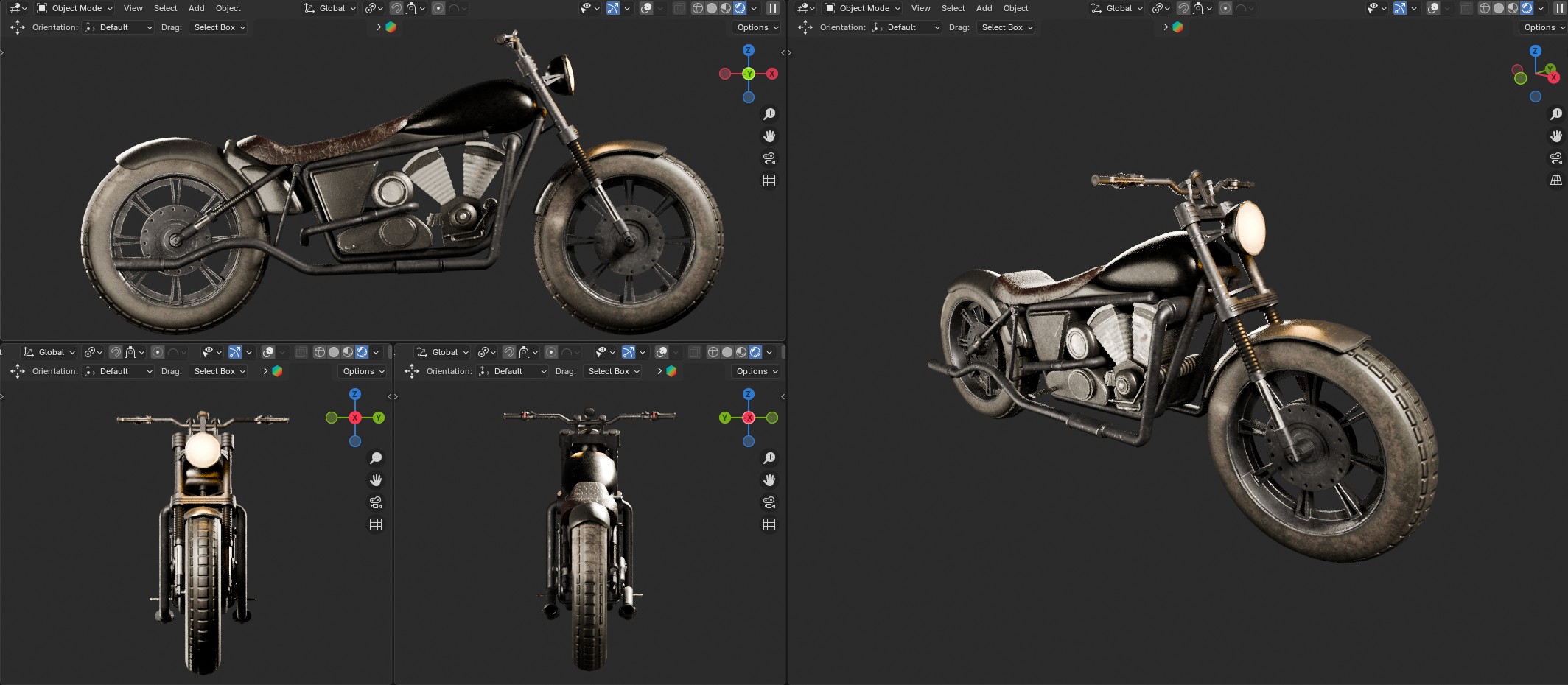
Task: Click the pan hand icon in the side-view viewport
Action: pyautogui.click(x=769, y=136)
